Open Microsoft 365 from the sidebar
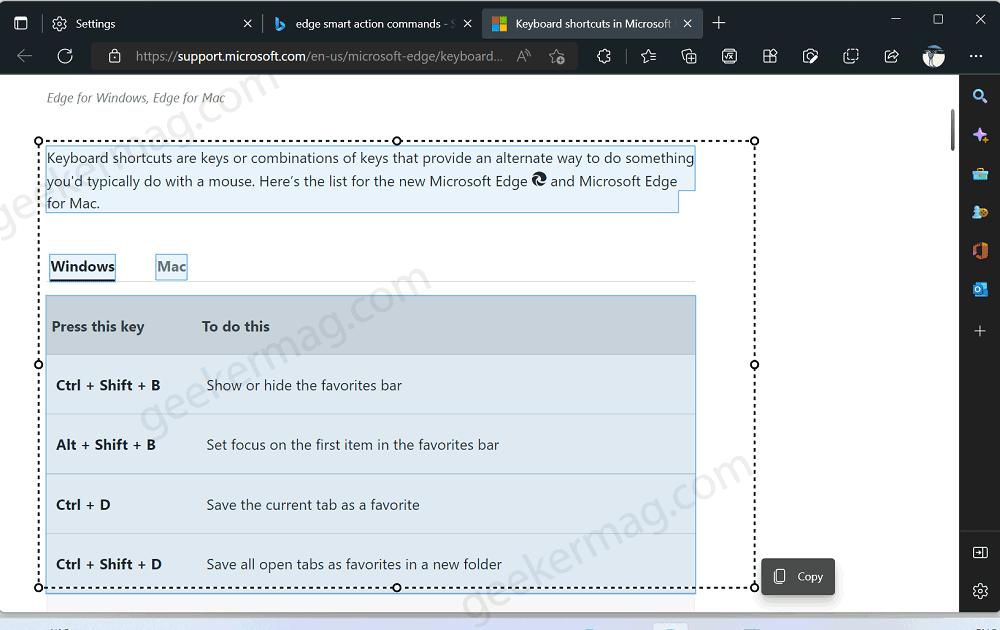Image resolution: width=1000 pixels, height=630 pixels. click(x=979, y=250)
